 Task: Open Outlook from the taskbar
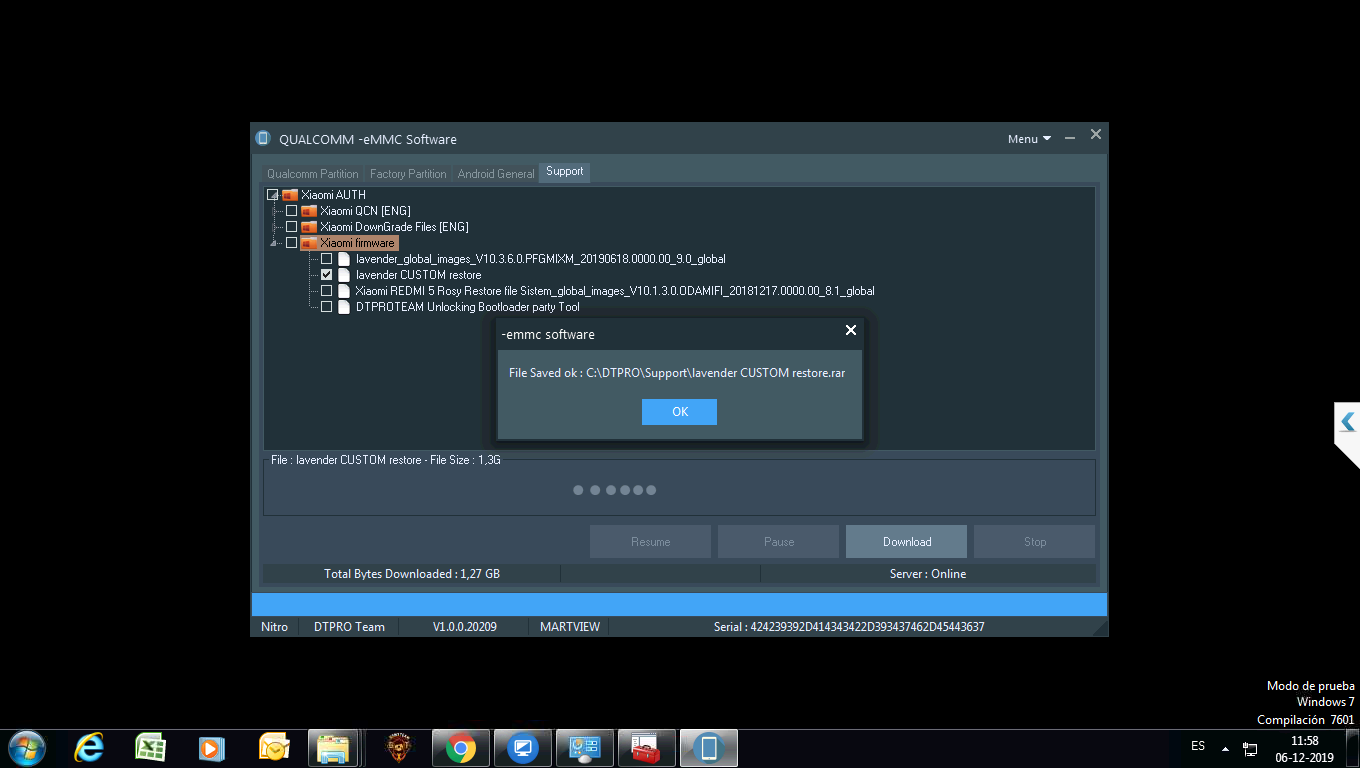coord(273,748)
